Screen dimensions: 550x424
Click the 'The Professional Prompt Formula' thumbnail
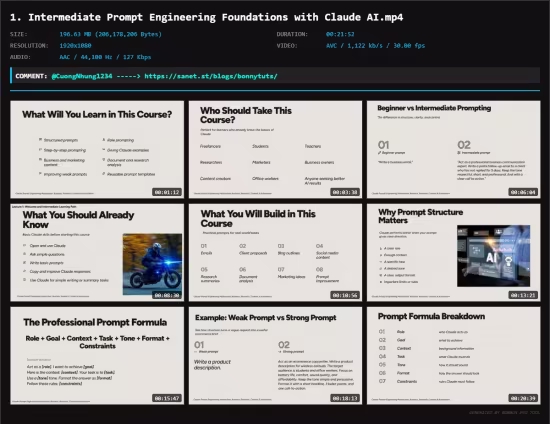[x=97, y=356]
